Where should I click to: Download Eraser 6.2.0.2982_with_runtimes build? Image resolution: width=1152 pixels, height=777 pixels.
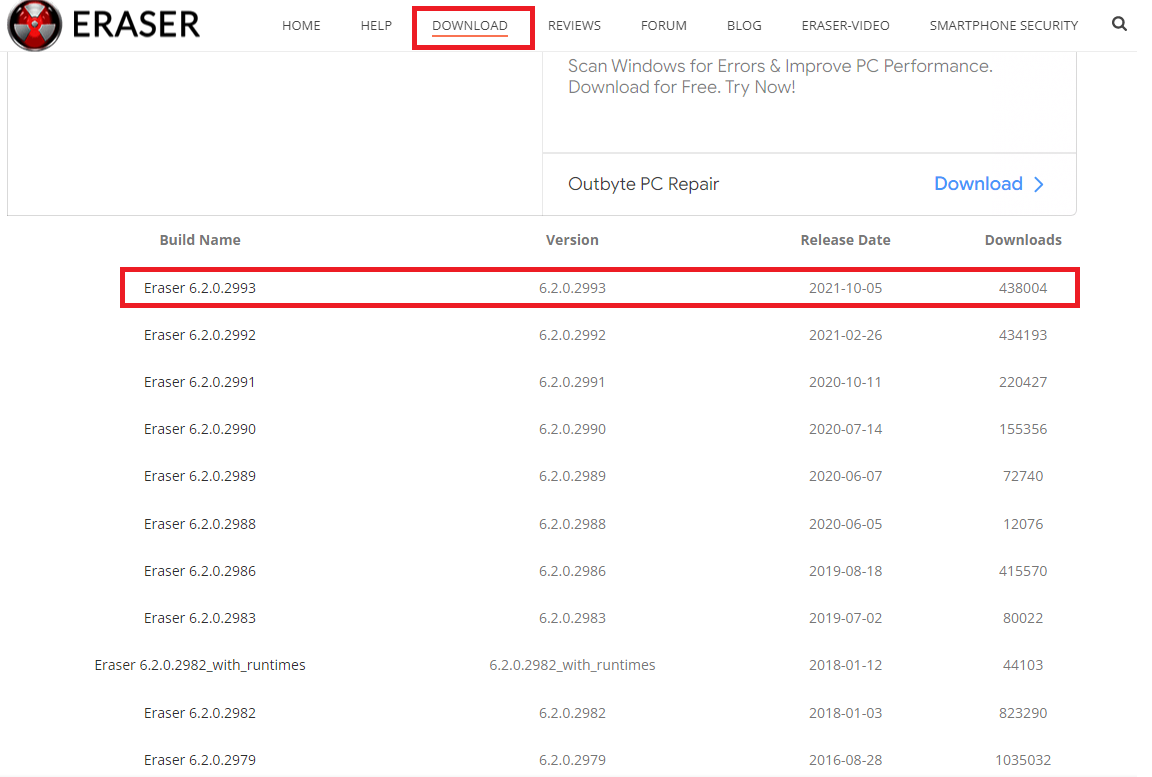200,665
